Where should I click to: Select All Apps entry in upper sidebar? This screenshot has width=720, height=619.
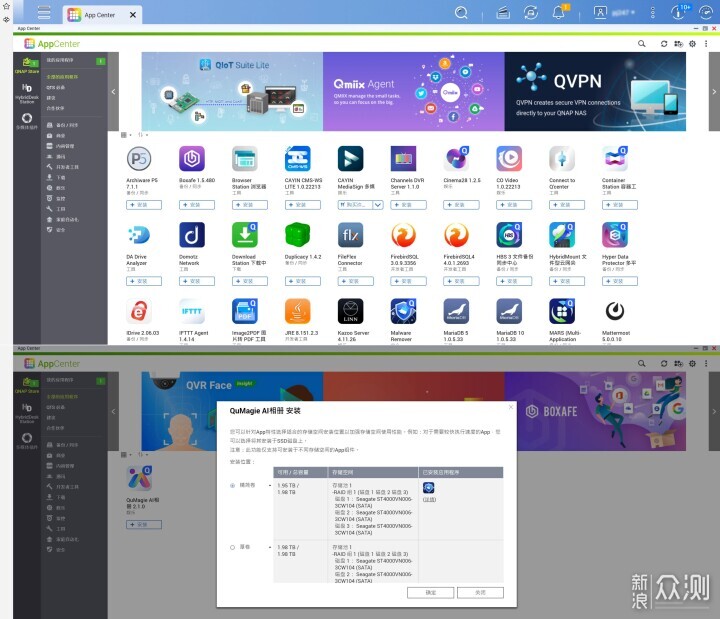click(76, 77)
